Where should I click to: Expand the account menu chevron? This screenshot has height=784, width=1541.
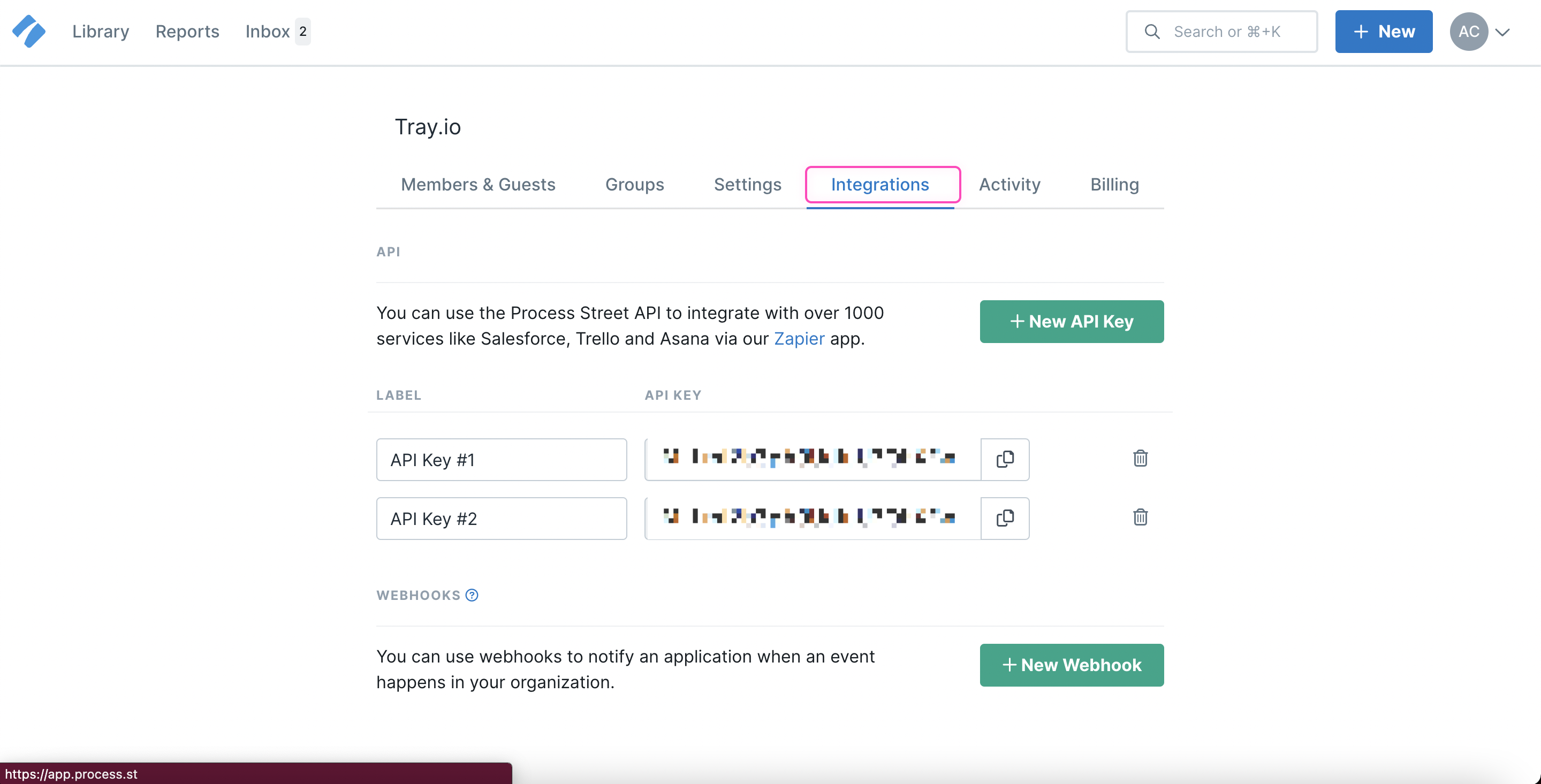pyautogui.click(x=1502, y=32)
